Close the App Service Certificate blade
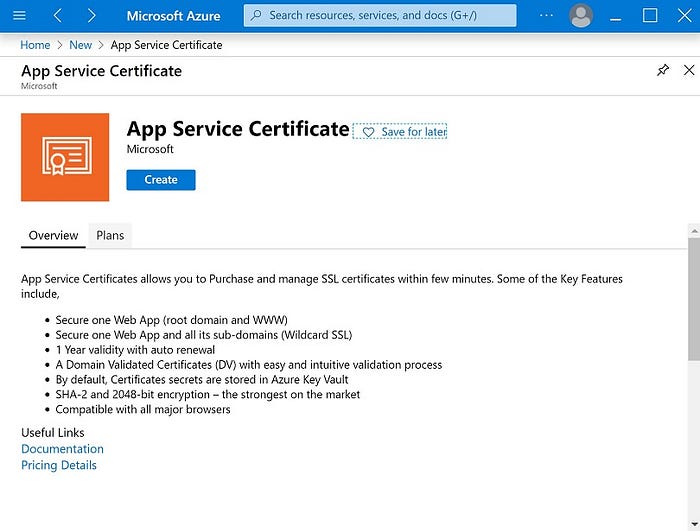The image size is (700, 531). pos(689,70)
